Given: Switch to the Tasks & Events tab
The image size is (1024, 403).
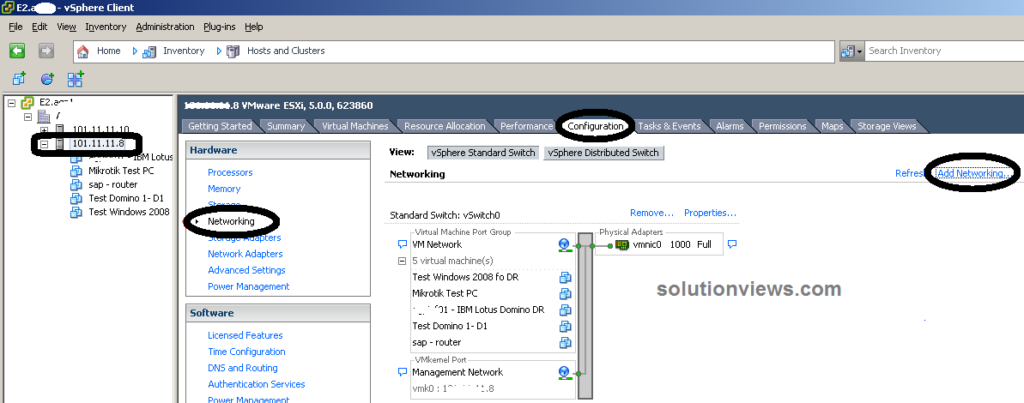Looking at the screenshot, I should tap(669, 126).
